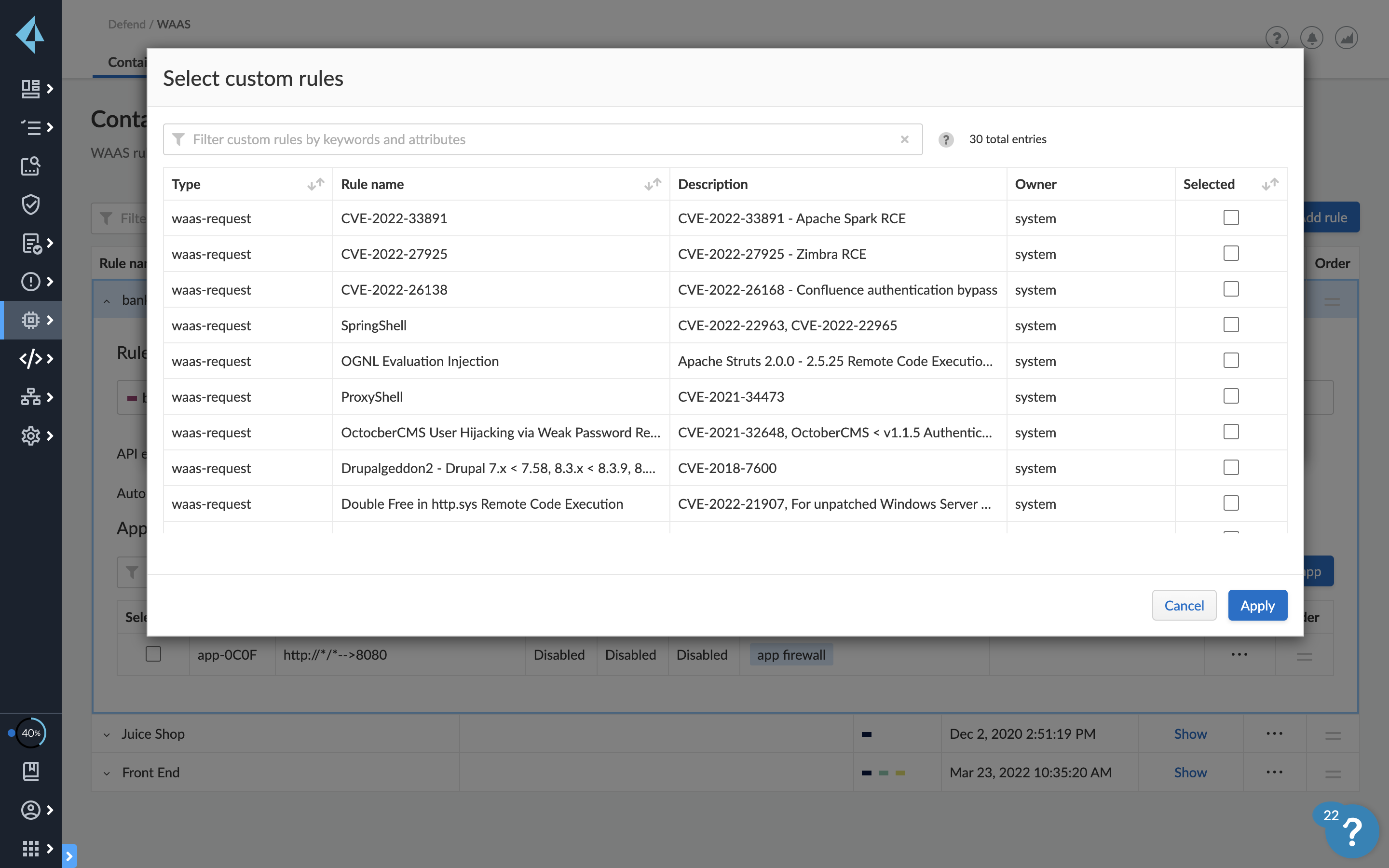The image size is (1389, 868).
Task: Click WAAS in the breadcrumb
Action: pos(173,24)
